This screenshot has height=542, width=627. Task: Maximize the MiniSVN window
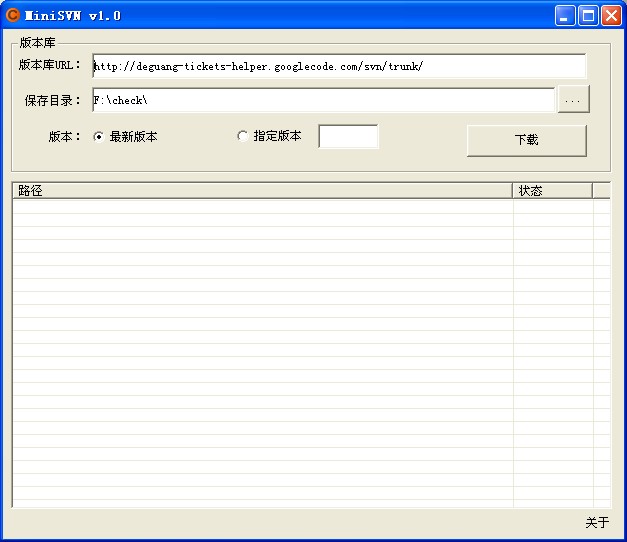(589, 15)
